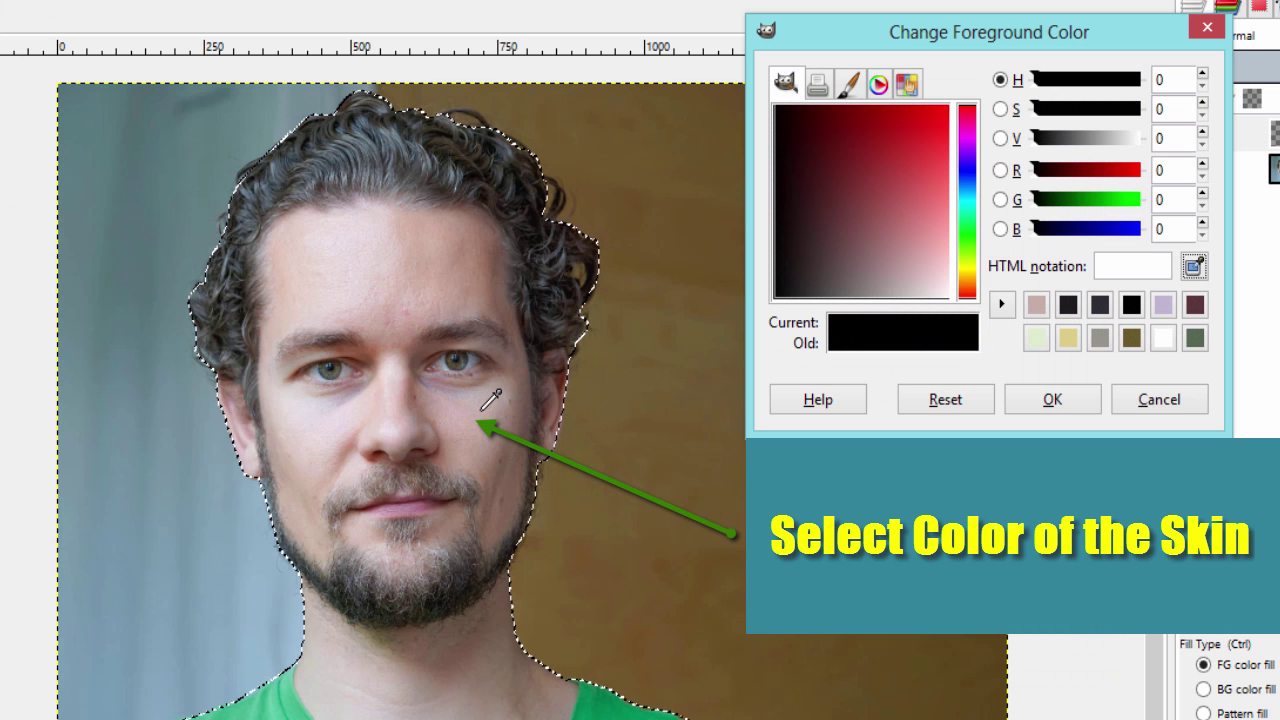Select the H (Hue) radio button
1280x720 pixels.
[1000, 80]
